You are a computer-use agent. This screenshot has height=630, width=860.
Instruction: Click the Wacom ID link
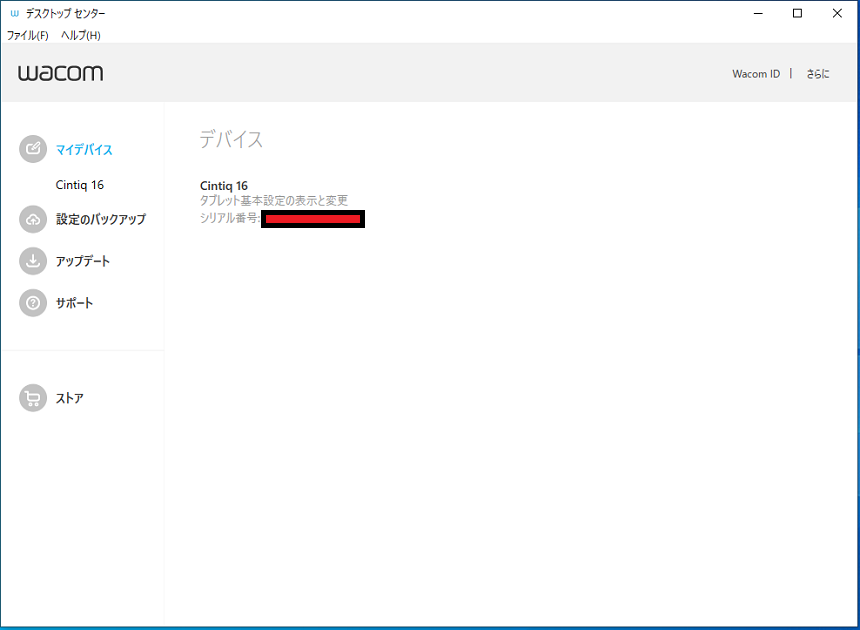(755, 73)
